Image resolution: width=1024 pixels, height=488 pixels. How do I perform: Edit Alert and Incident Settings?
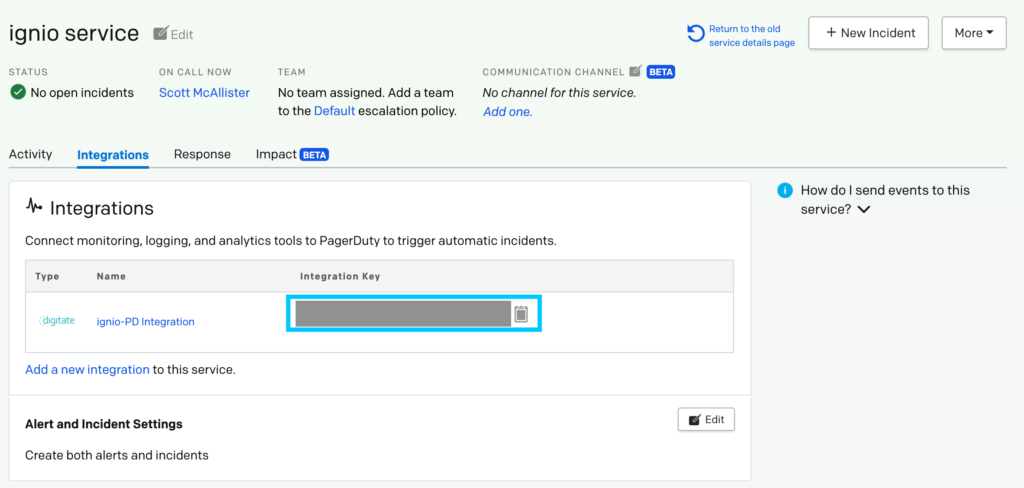click(x=706, y=420)
